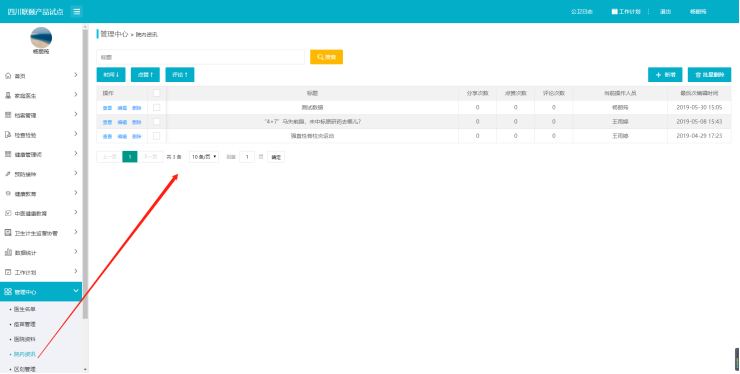Focus the 标题 search input field
Viewport: 740px width, 374px height.
pos(201,57)
